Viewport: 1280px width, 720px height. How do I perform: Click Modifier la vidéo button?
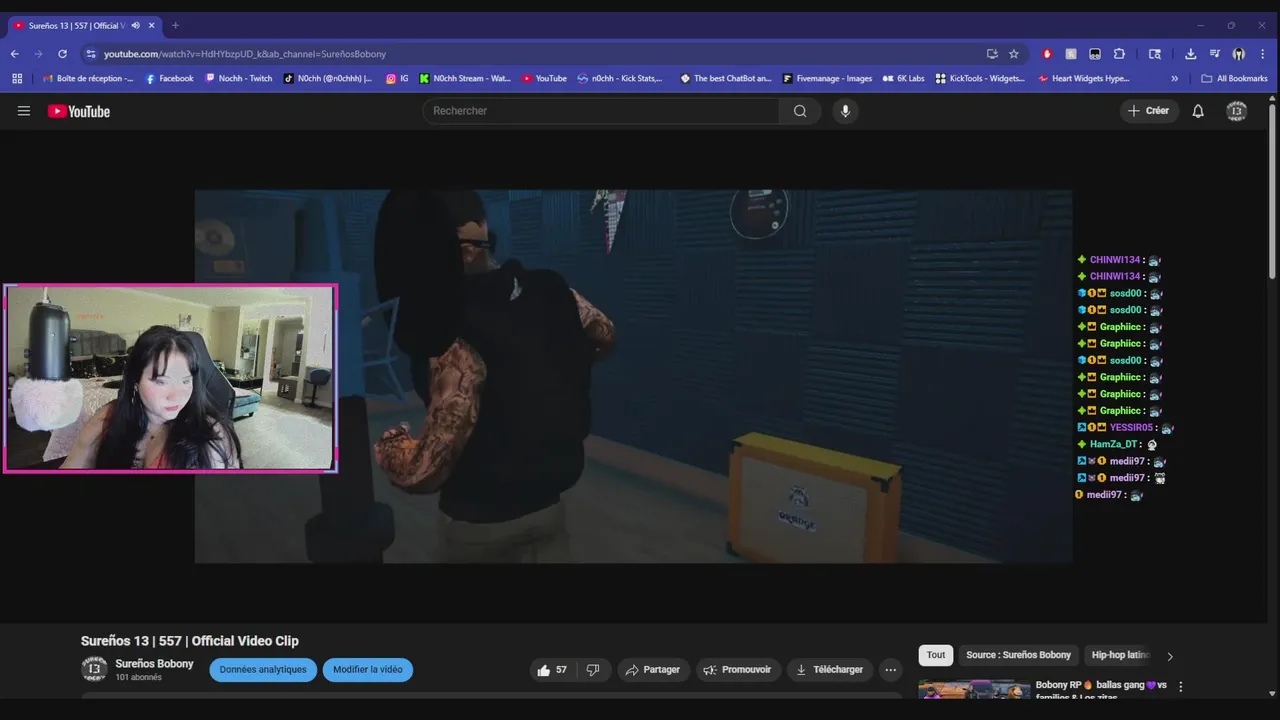point(368,670)
